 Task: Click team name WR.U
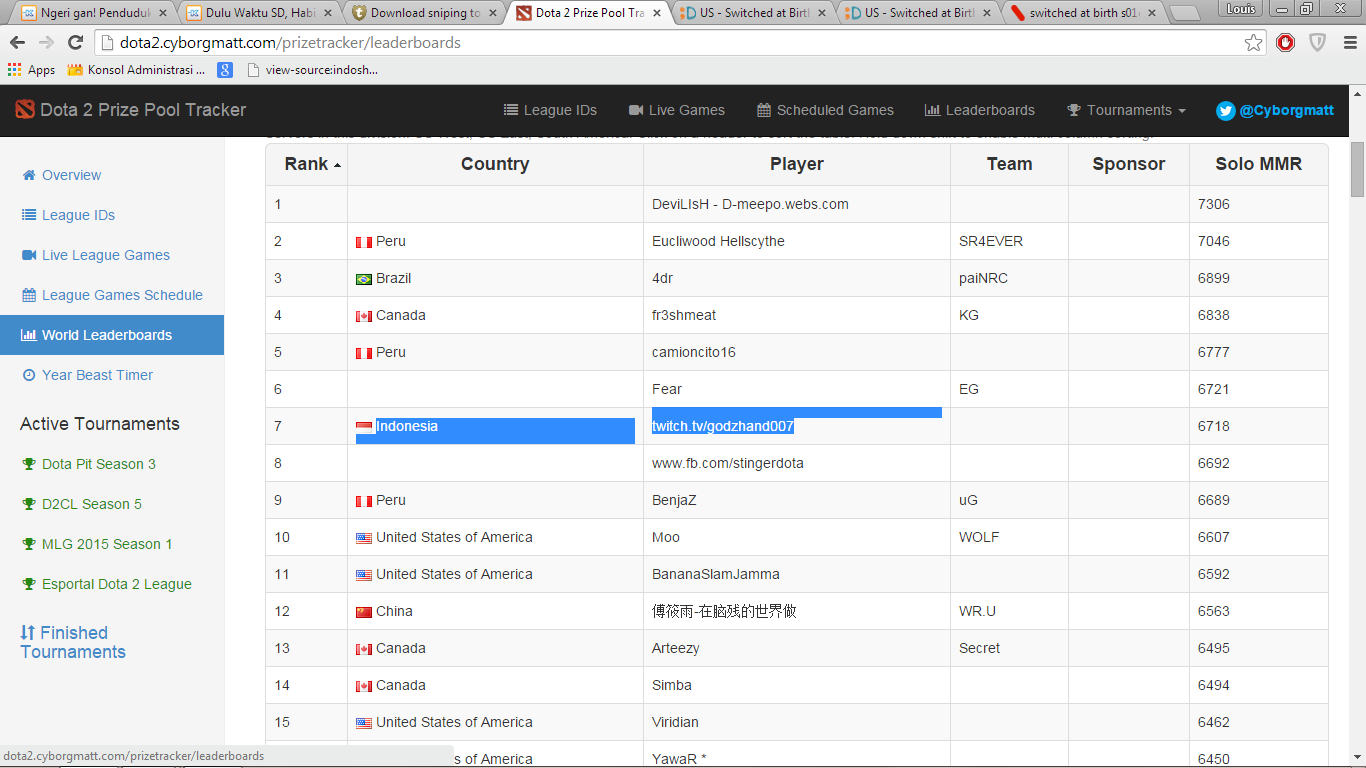pyautogui.click(x=977, y=611)
